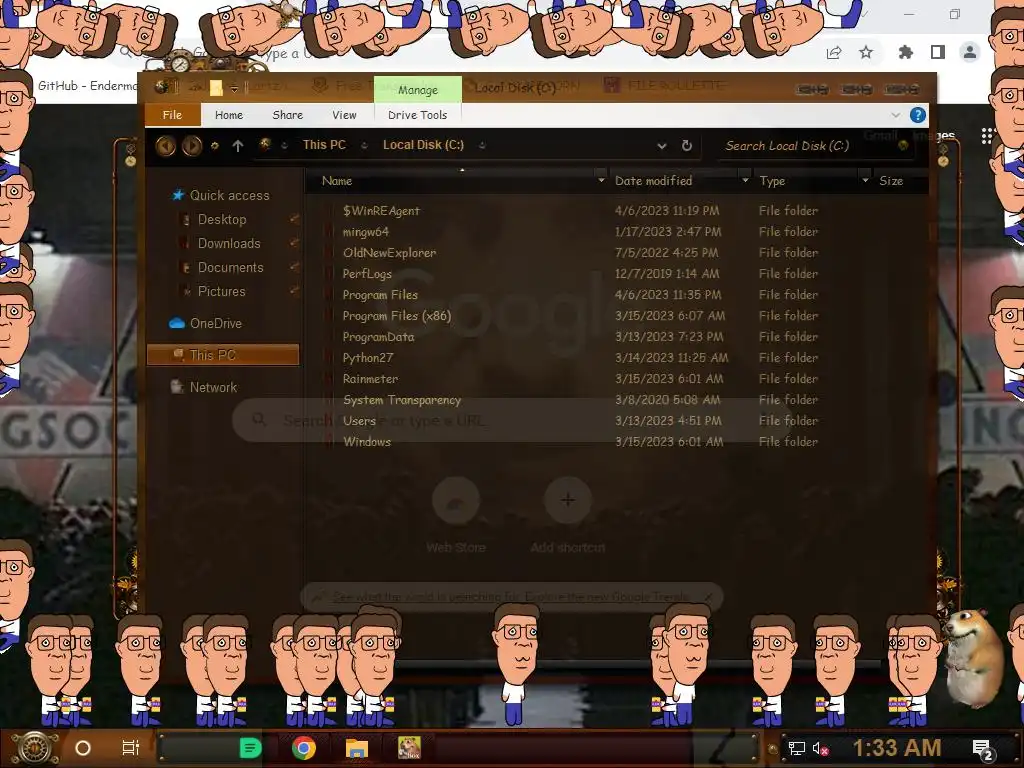Viewport: 1024px width, 768px height.
Task: Select the mingw64 folder
Action: 365,232
